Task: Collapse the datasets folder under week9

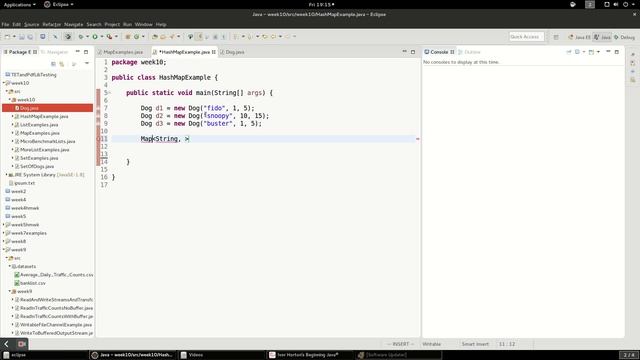Action: point(9,266)
